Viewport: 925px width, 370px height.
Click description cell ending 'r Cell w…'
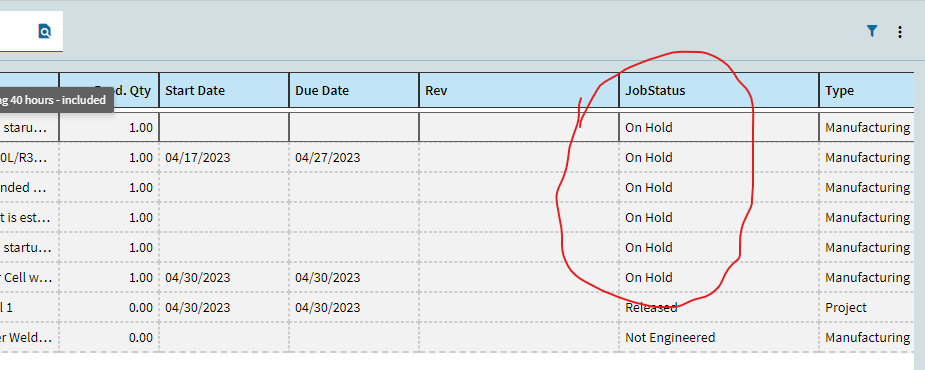29,277
